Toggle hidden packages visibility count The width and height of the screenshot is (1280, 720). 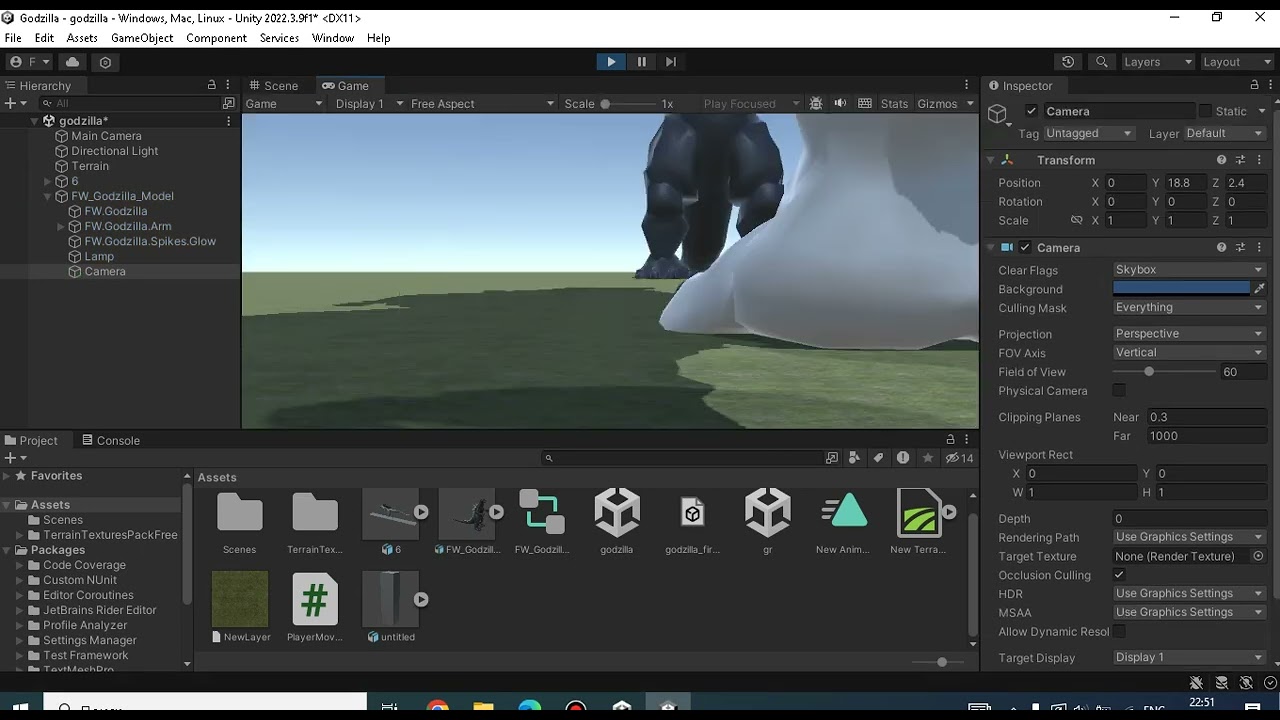[x=959, y=458]
